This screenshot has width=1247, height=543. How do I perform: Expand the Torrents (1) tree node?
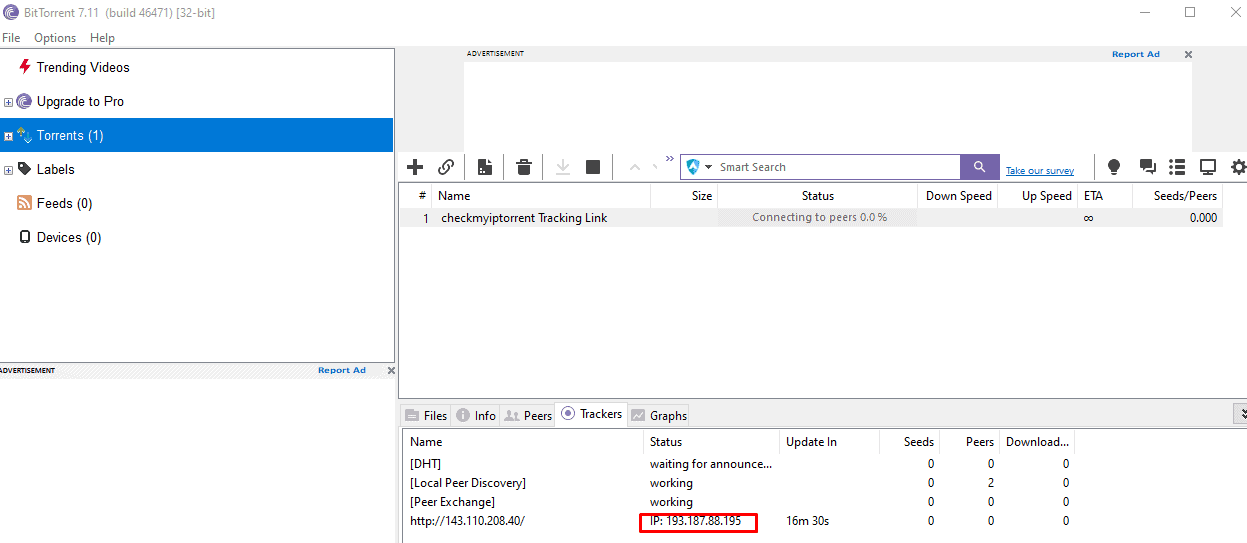click(x=9, y=136)
